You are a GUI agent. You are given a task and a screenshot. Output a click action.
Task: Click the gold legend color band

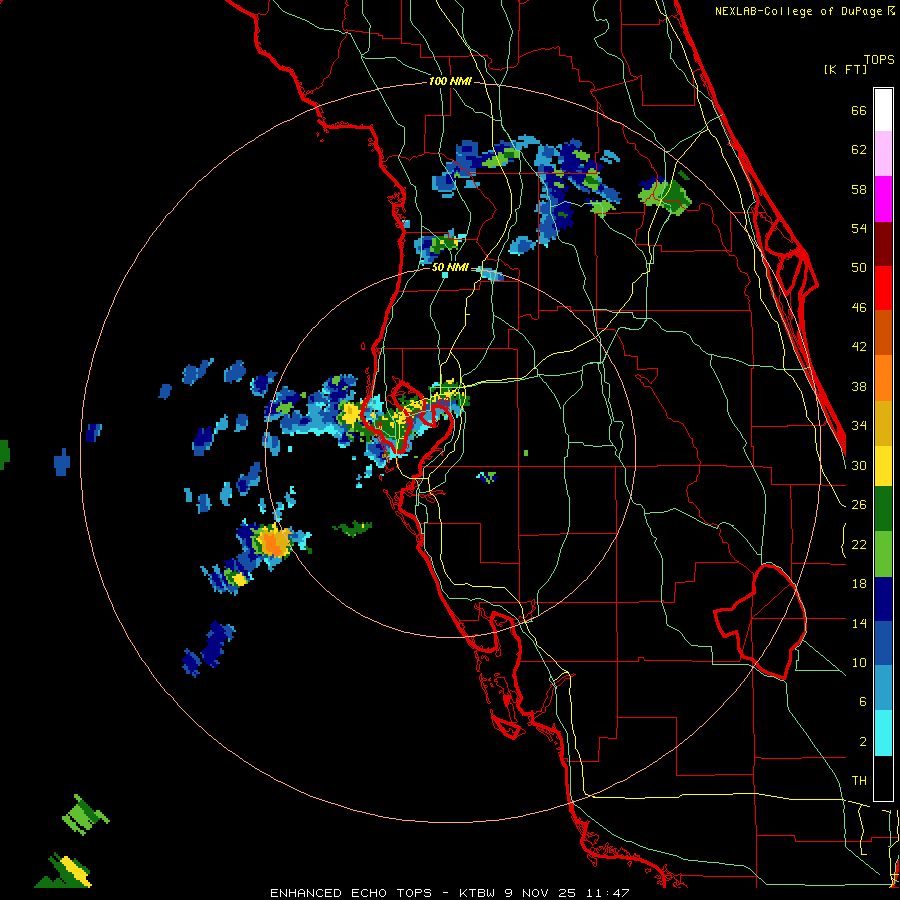(x=883, y=423)
